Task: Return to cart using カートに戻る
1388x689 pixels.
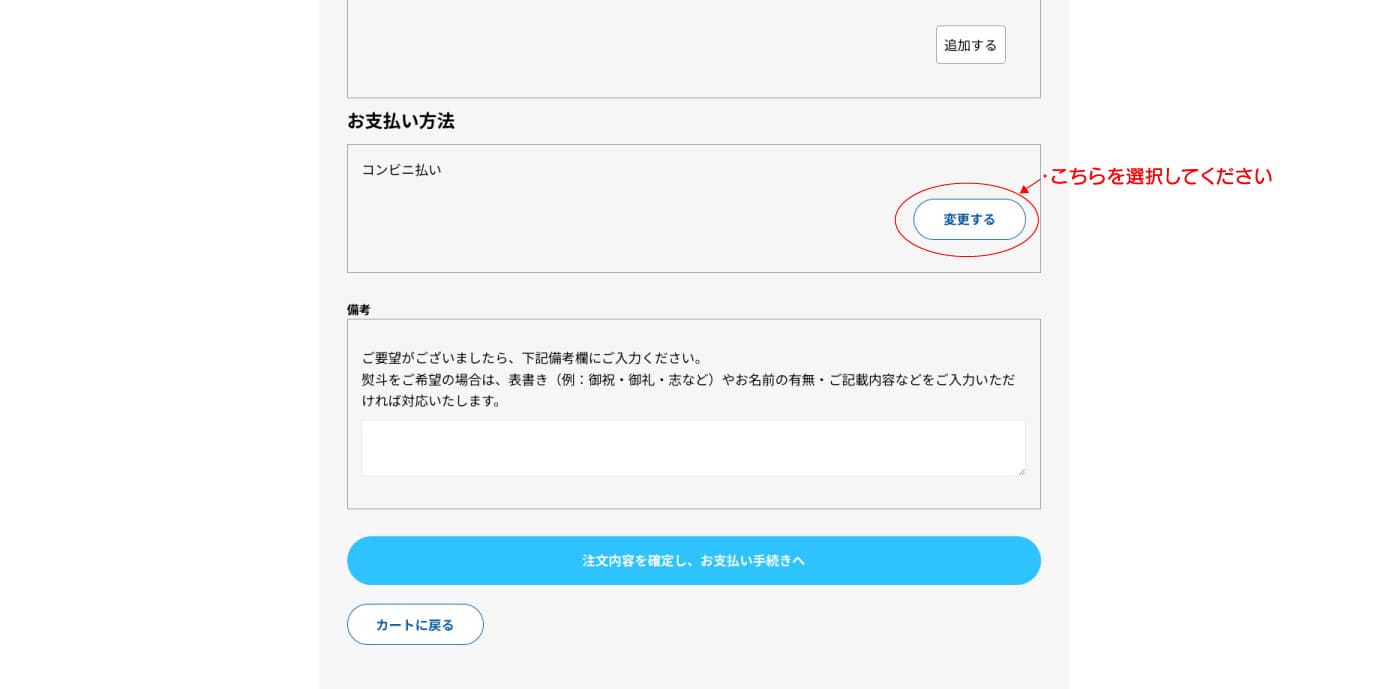Action: [414, 624]
